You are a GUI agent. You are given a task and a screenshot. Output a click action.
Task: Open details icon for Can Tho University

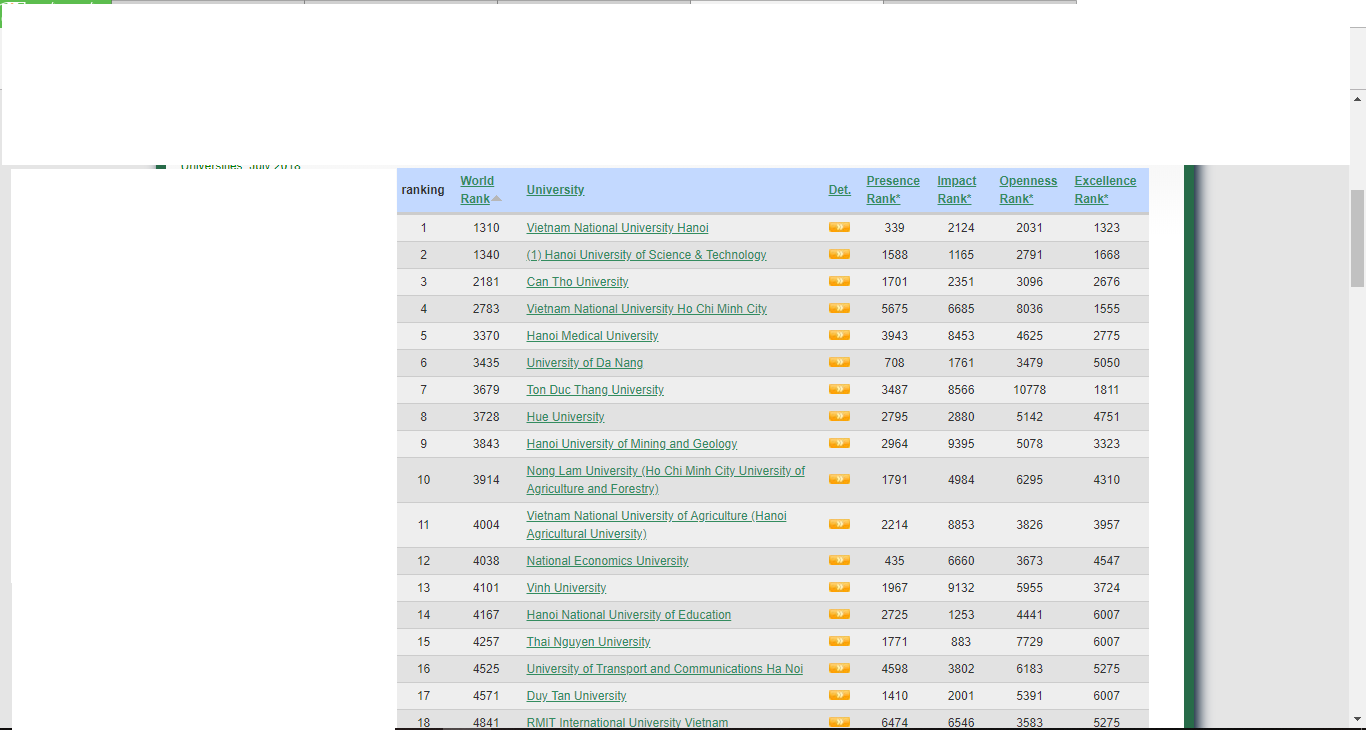click(x=839, y=281)
